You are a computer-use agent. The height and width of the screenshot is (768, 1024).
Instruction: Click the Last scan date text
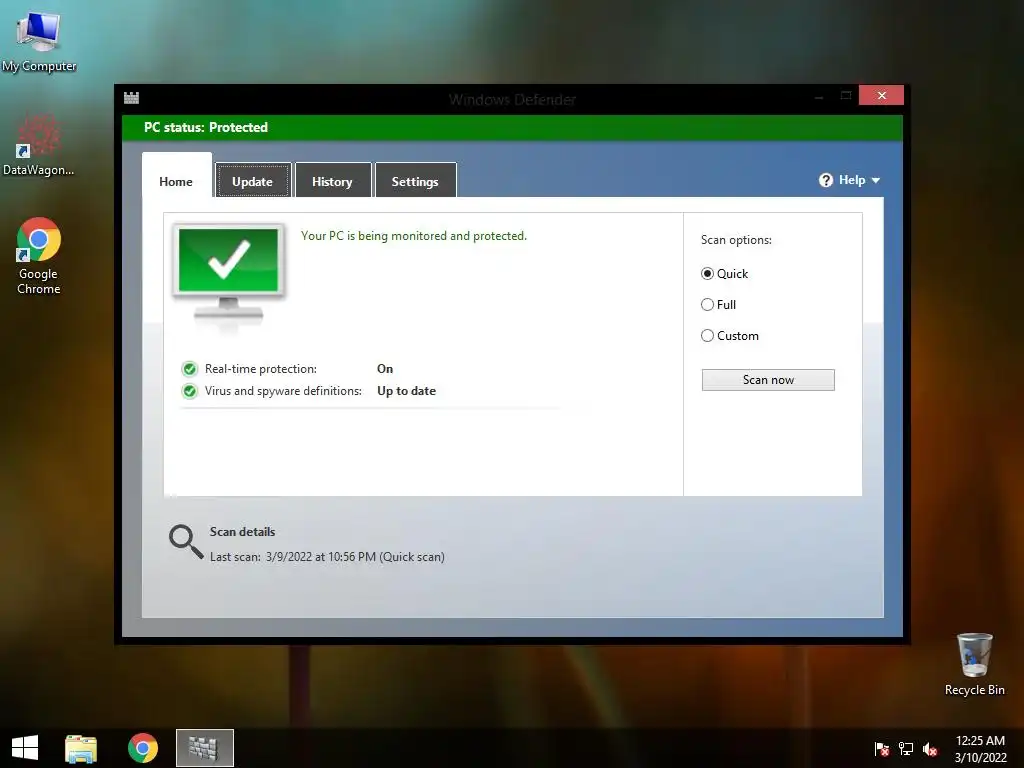[327, 557]
